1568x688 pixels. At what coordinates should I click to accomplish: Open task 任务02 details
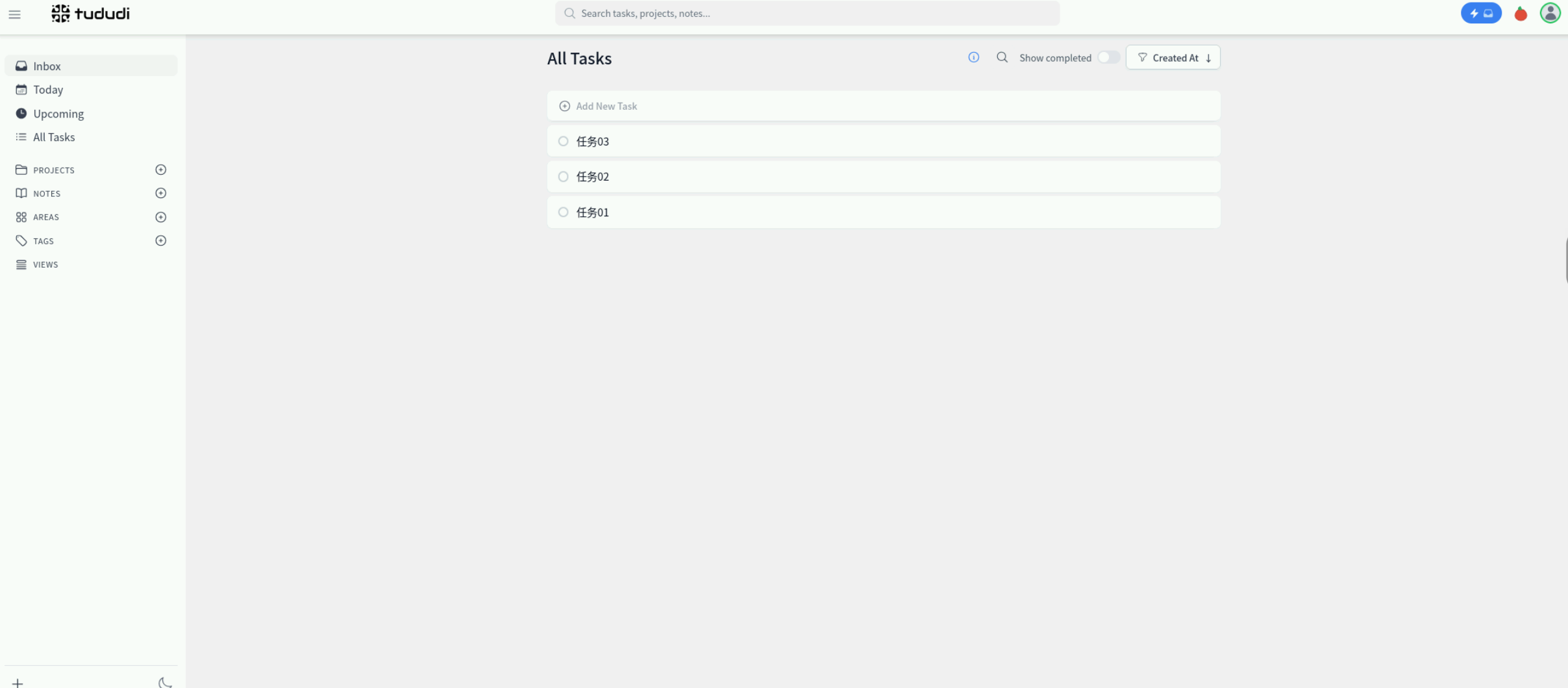(x=884, y=177)
